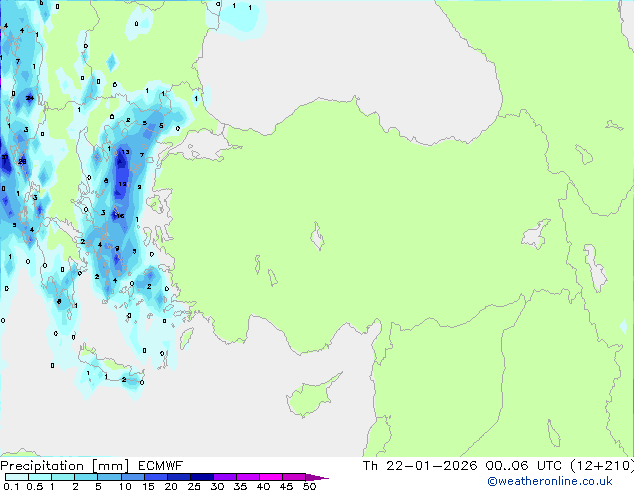Pick the 15–20 mm blue legend swatch
Screen dimensions: 634x490
(155, 477)
